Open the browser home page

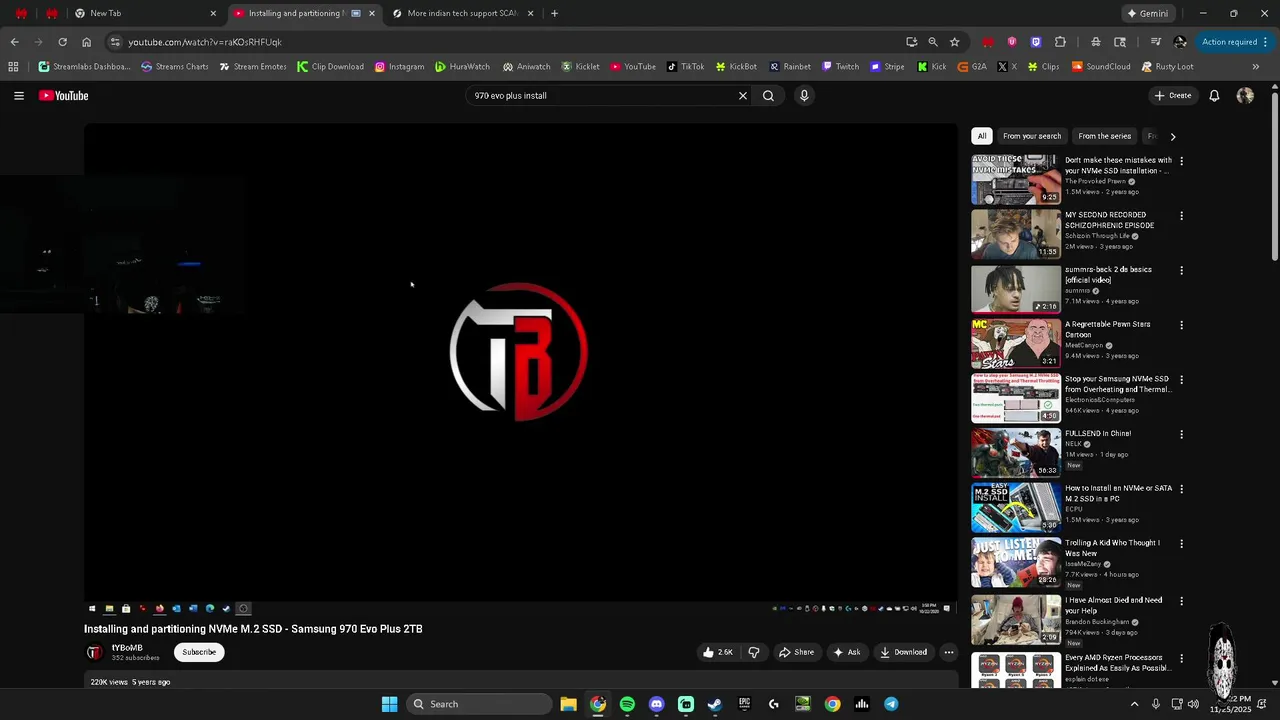(x=86, y=42)
